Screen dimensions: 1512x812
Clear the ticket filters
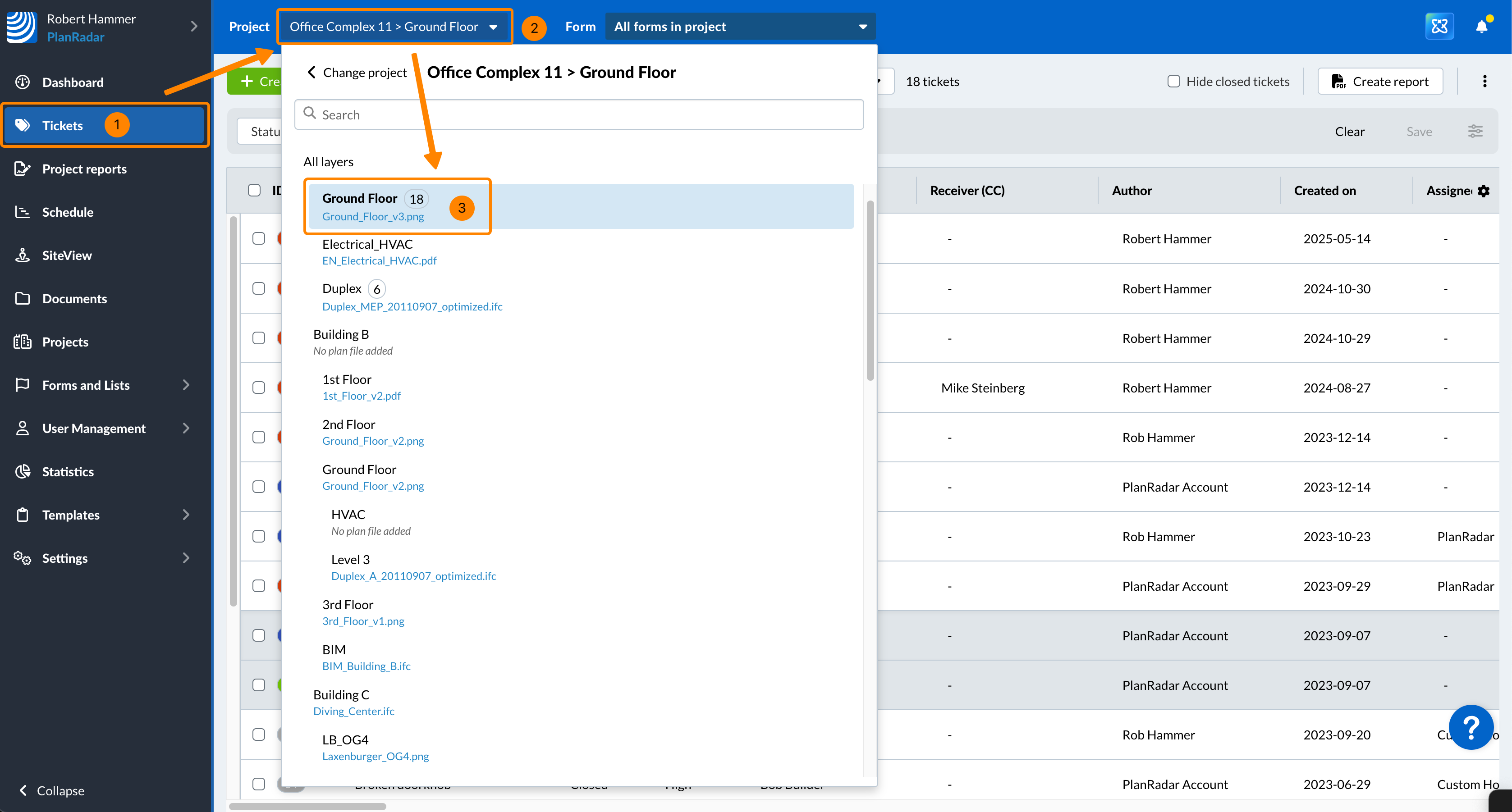tap(1349, 132)
